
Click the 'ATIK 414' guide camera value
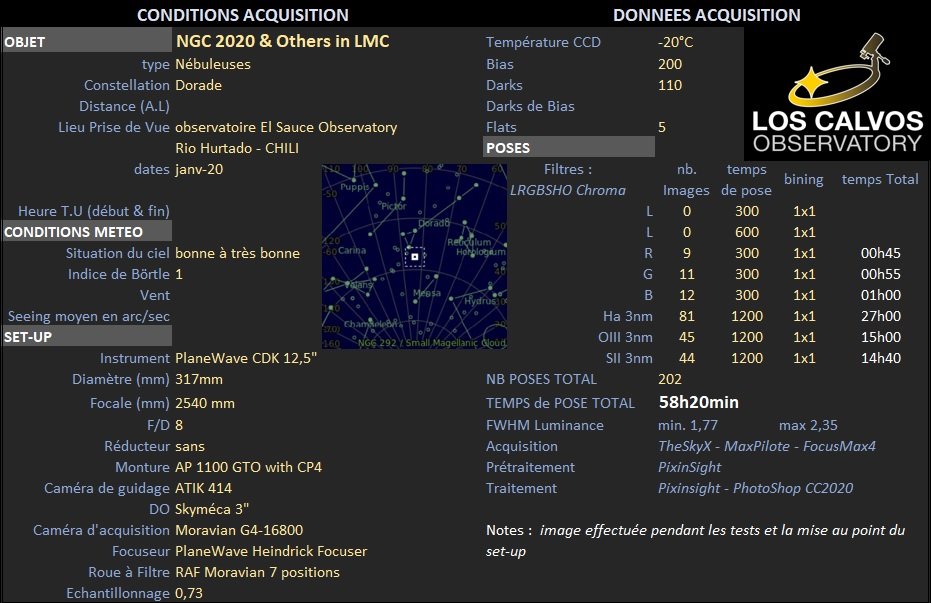click(204, 488)
